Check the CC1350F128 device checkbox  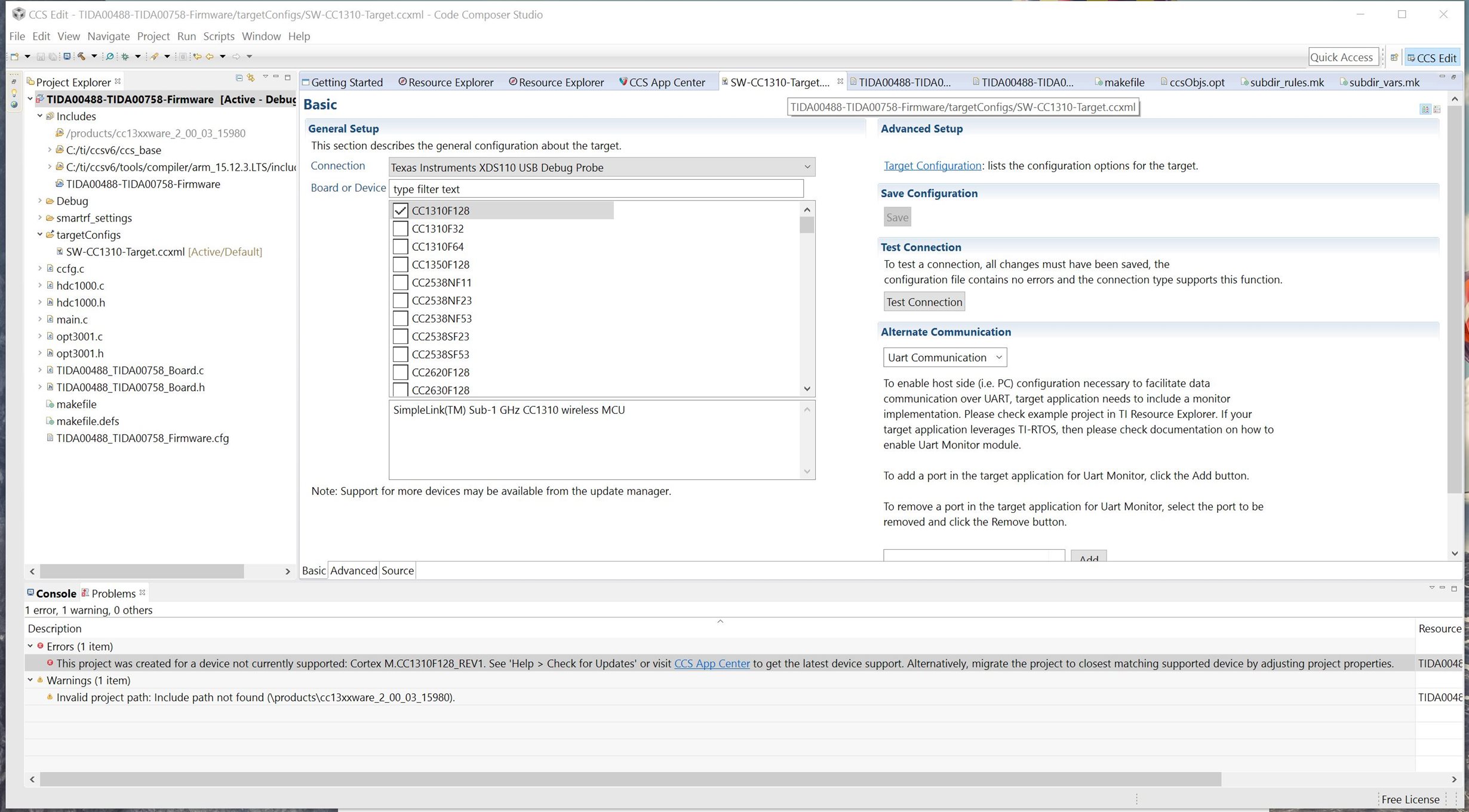(x=400, y=264)
